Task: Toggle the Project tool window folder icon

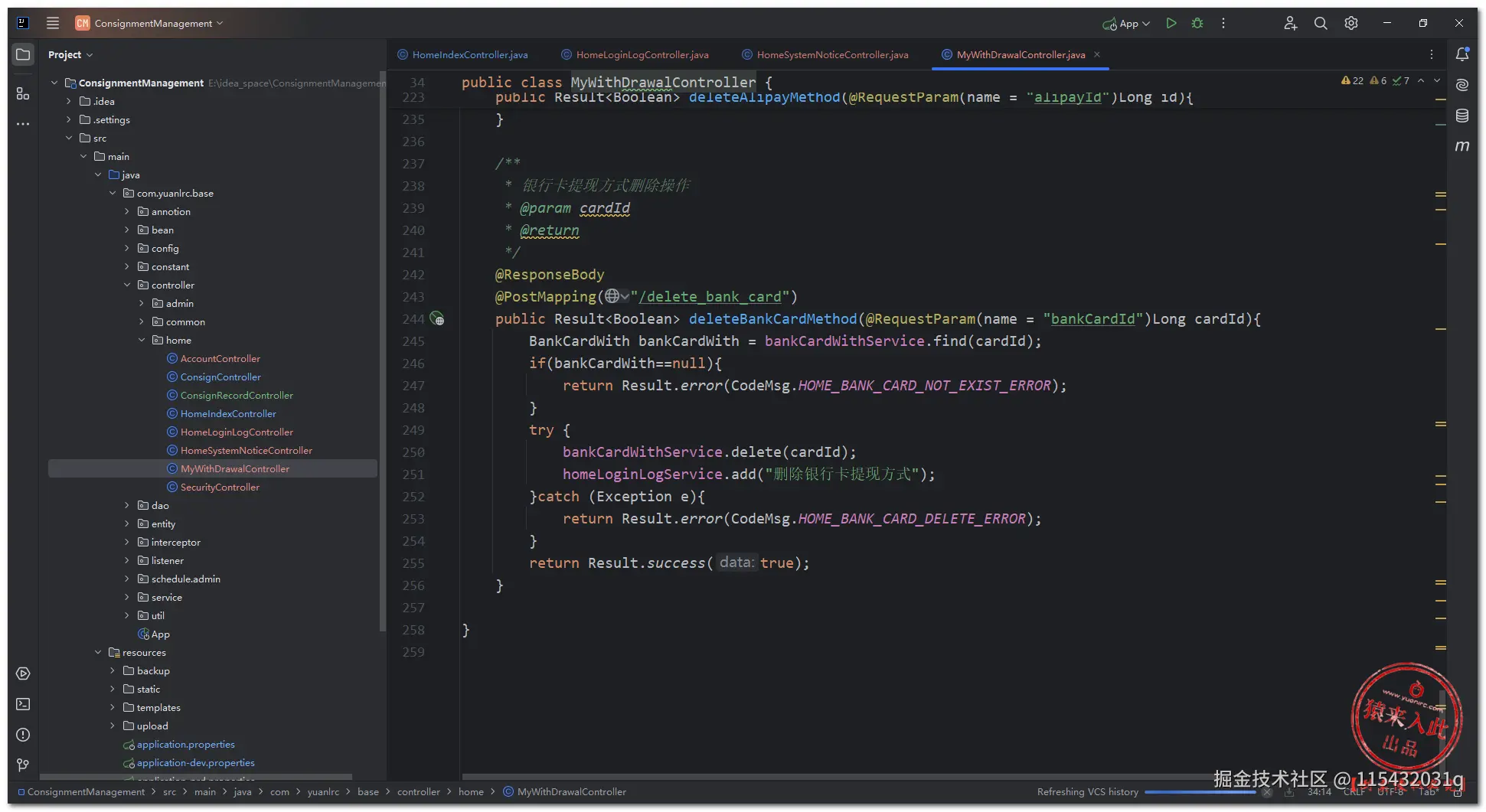Action: [x=23, y=54]
